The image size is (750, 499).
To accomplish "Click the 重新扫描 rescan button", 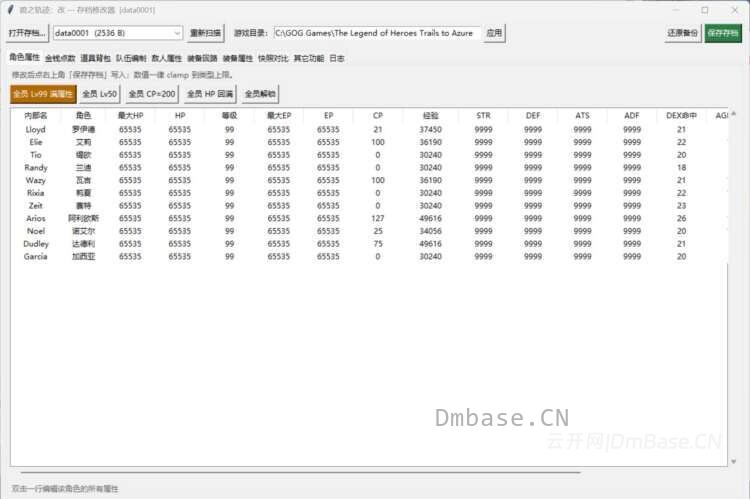I will pyautogui.click(x=205, y=33).
